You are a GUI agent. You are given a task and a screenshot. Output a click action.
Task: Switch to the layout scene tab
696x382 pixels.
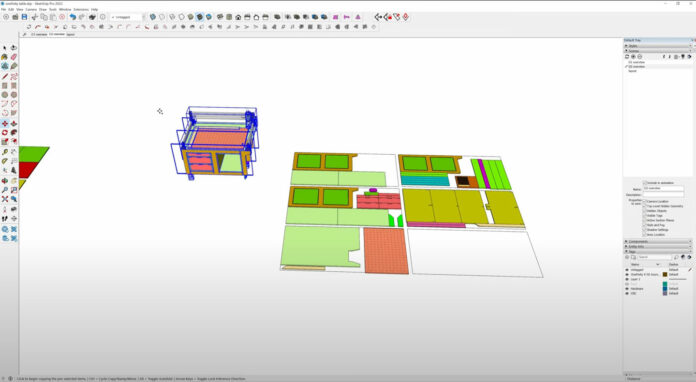tap(70, 34)
